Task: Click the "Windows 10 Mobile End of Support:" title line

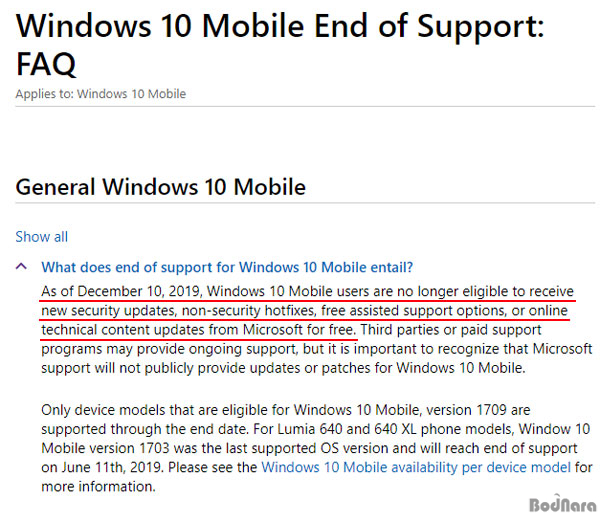Action: click(280, 26)
